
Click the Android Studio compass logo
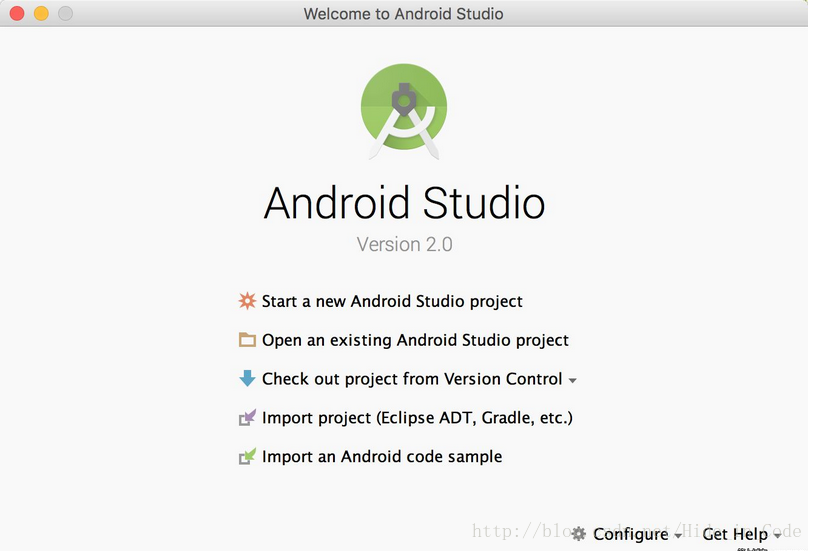[404, 111]
